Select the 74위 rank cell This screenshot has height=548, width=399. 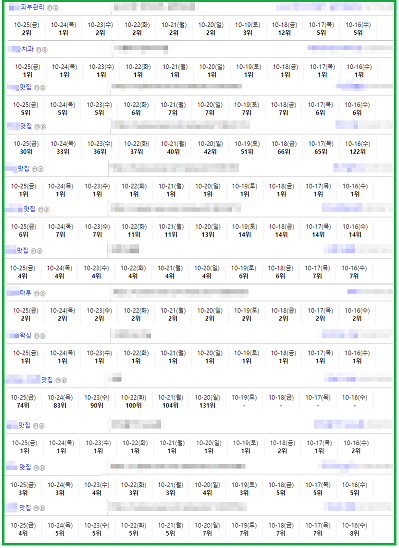point(23,405)
